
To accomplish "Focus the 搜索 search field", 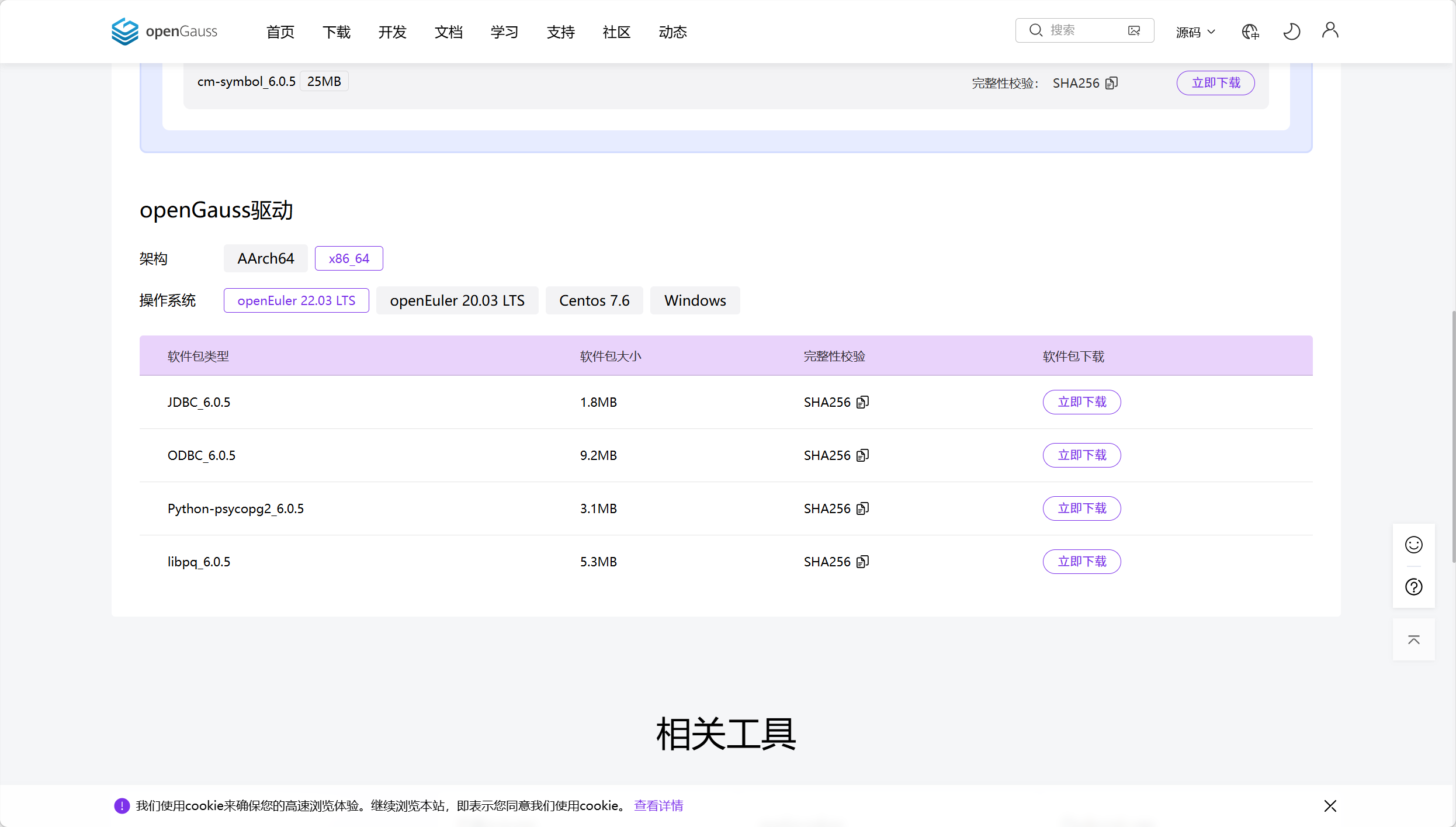I will pos(1085,30).
